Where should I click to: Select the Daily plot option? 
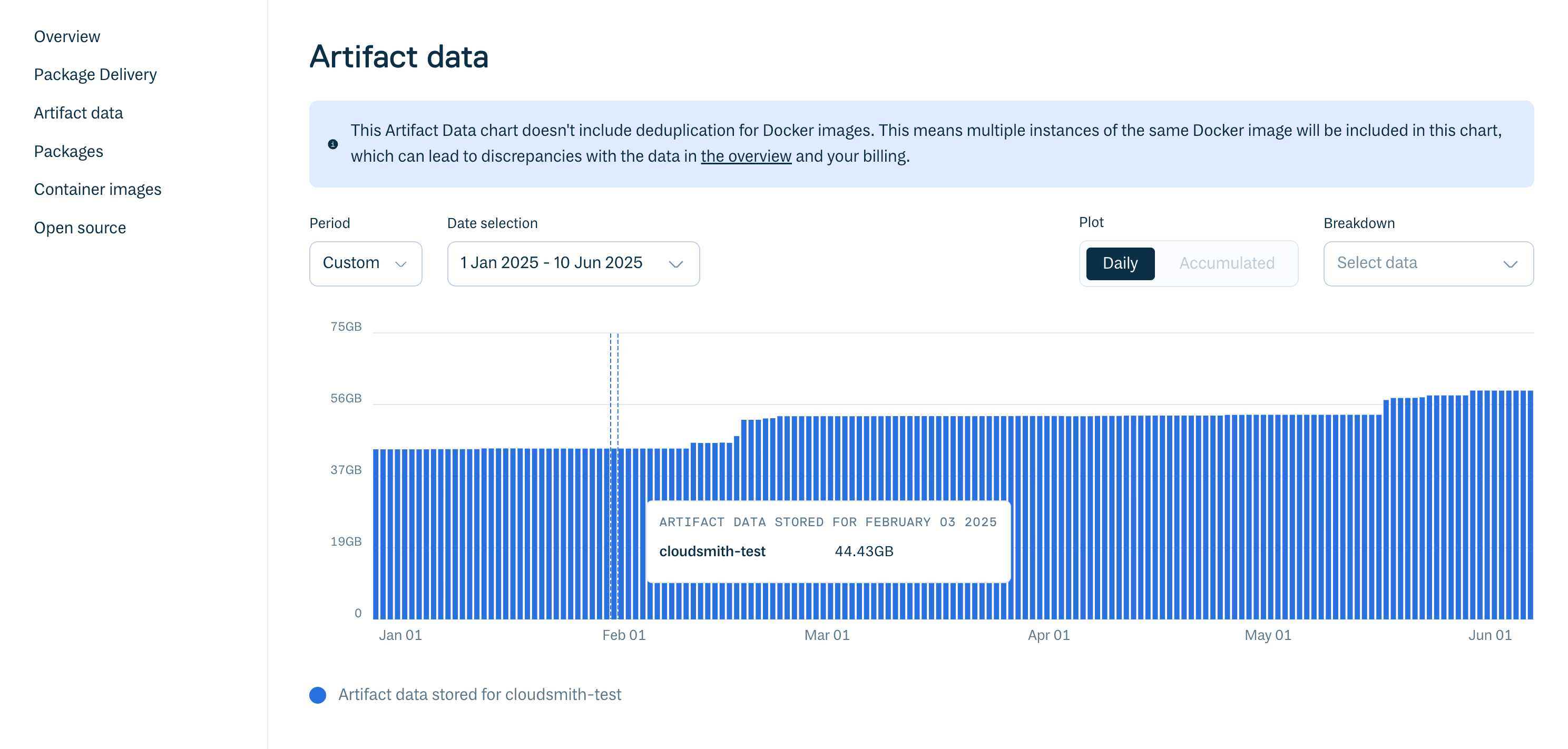pyautogui.click(x=1120, y=263)
